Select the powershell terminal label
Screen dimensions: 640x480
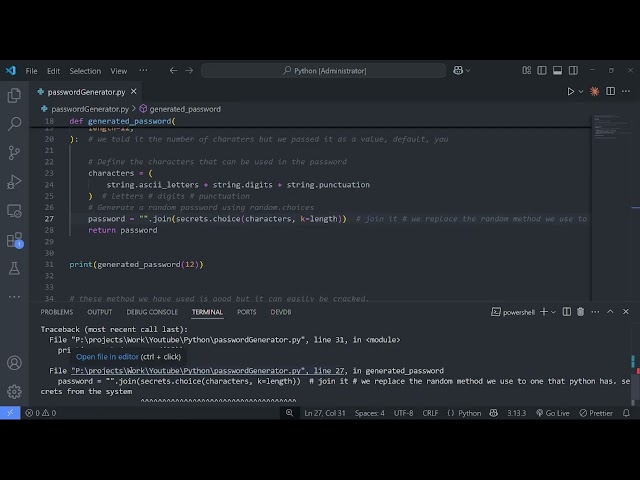[513, 312]
